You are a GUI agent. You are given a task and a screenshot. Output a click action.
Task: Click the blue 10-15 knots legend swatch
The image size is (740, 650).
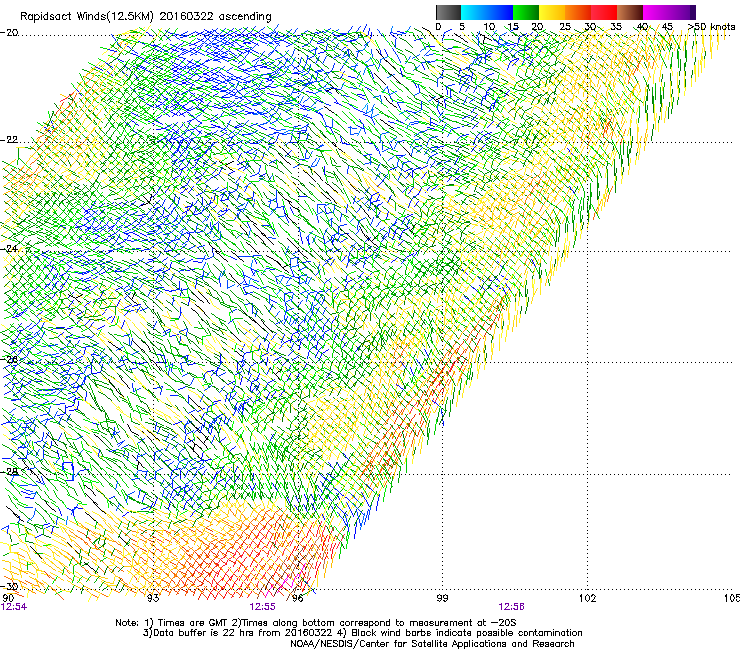(500, 12)
